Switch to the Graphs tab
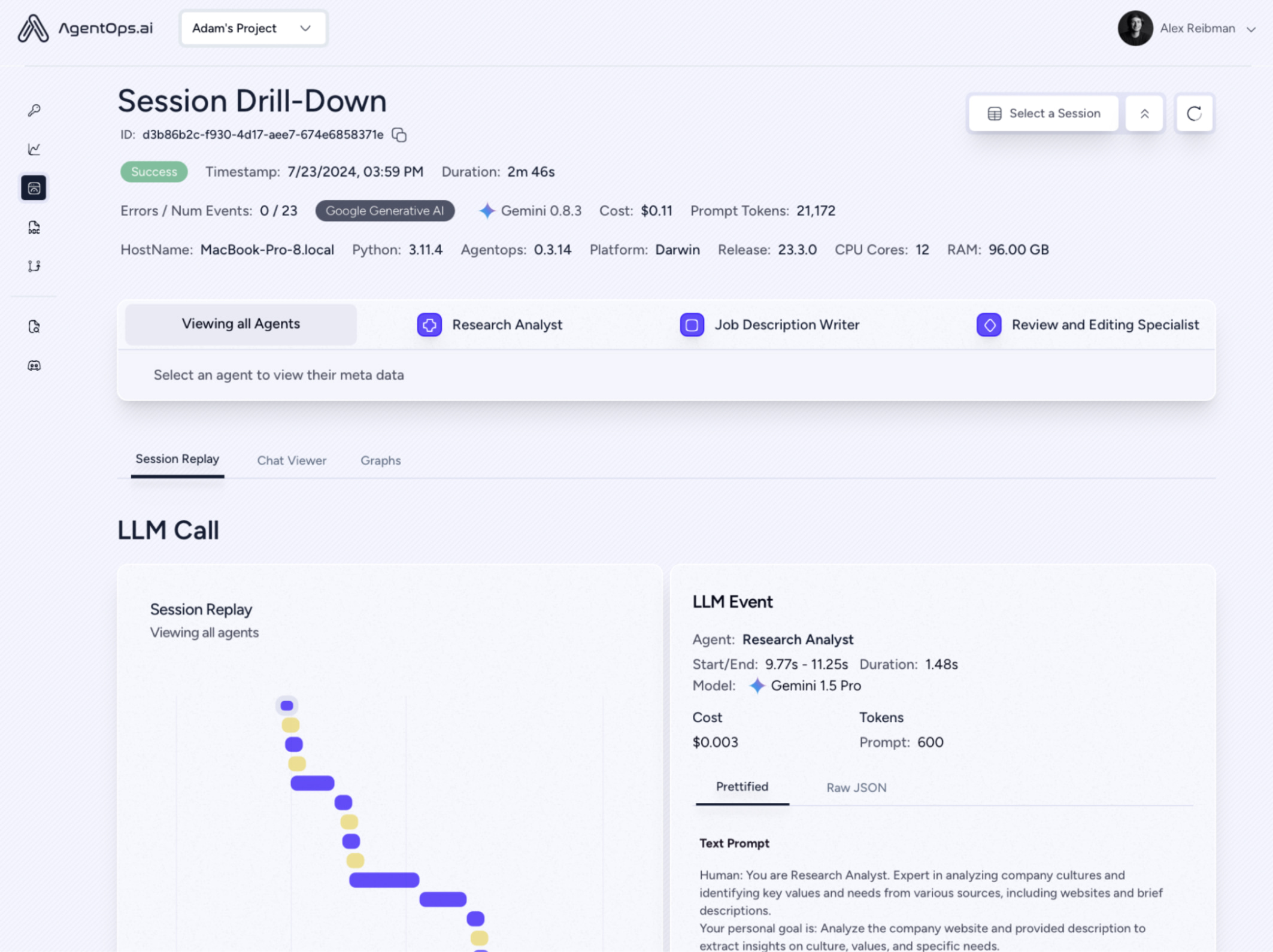1273x952 pixels. [380, 459]
